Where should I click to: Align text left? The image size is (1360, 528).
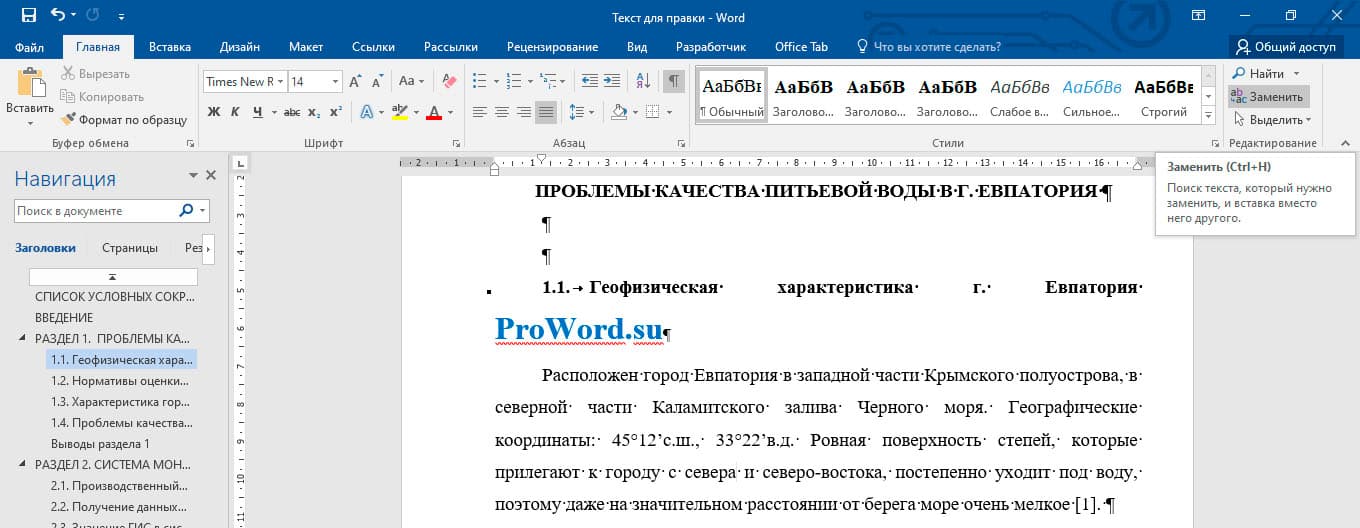(480, 112)
